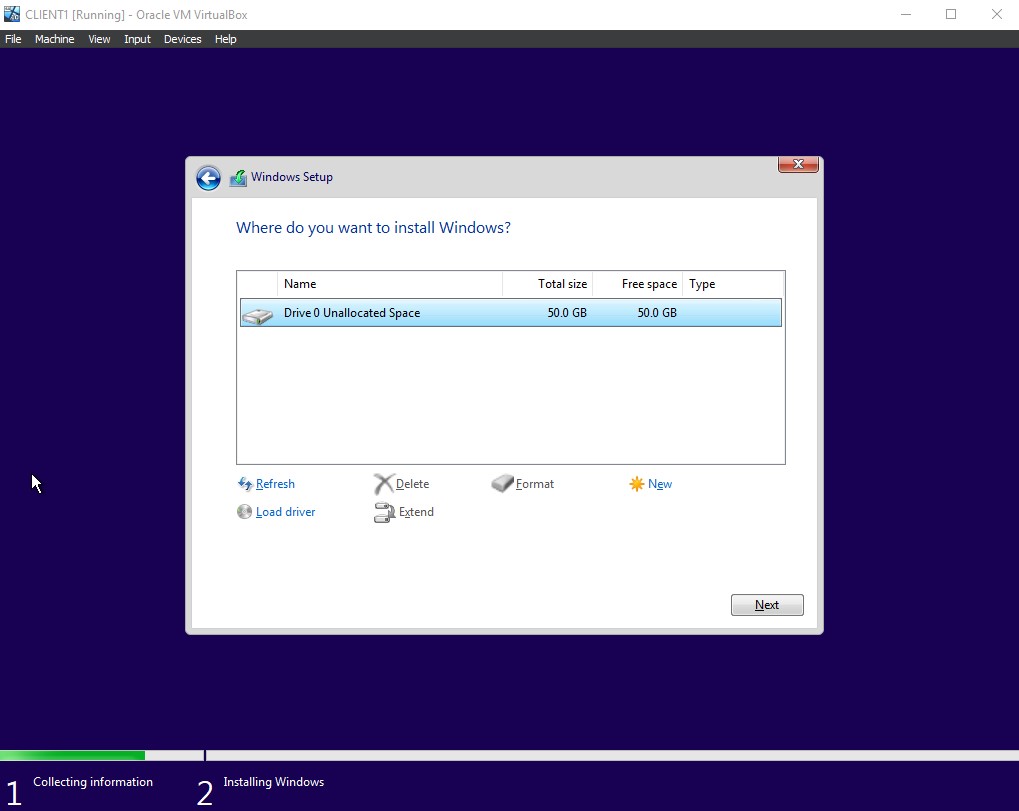Click the Installing Windows step label
Viewport: 1019px width, 811px height.
click(x=274, y=782)
